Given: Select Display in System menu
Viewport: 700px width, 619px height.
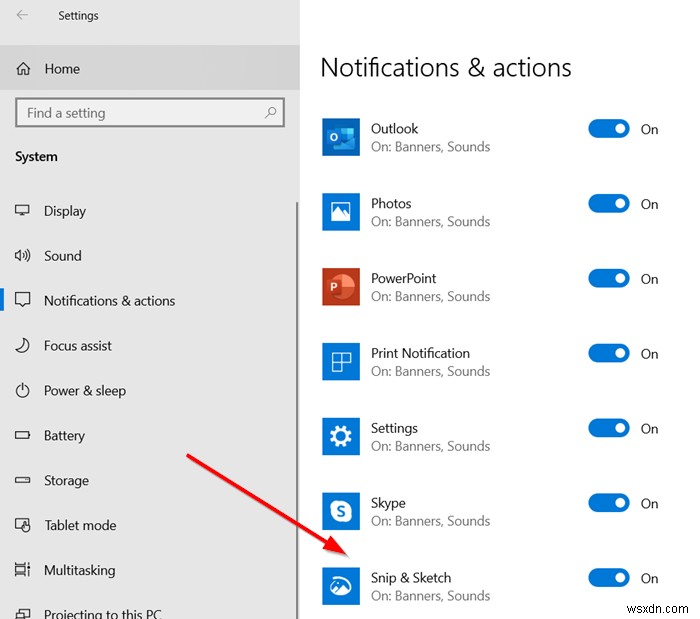Looking at the screenshot, I should [148, 211].
